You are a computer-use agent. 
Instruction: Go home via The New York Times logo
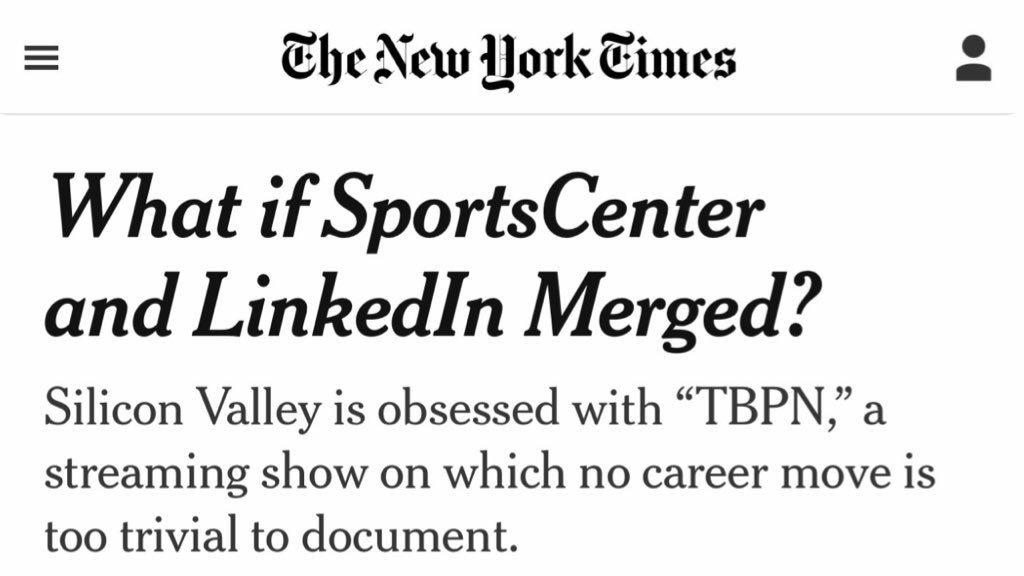tap(508, 58)
